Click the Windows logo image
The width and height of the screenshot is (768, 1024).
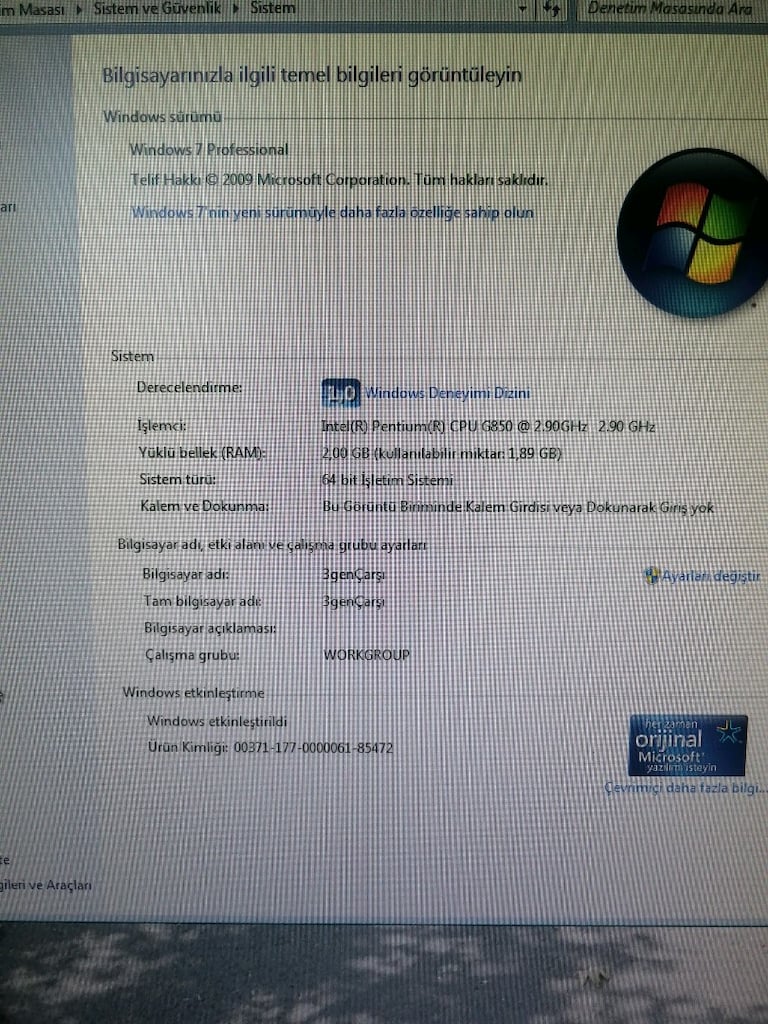coord(694,232)
